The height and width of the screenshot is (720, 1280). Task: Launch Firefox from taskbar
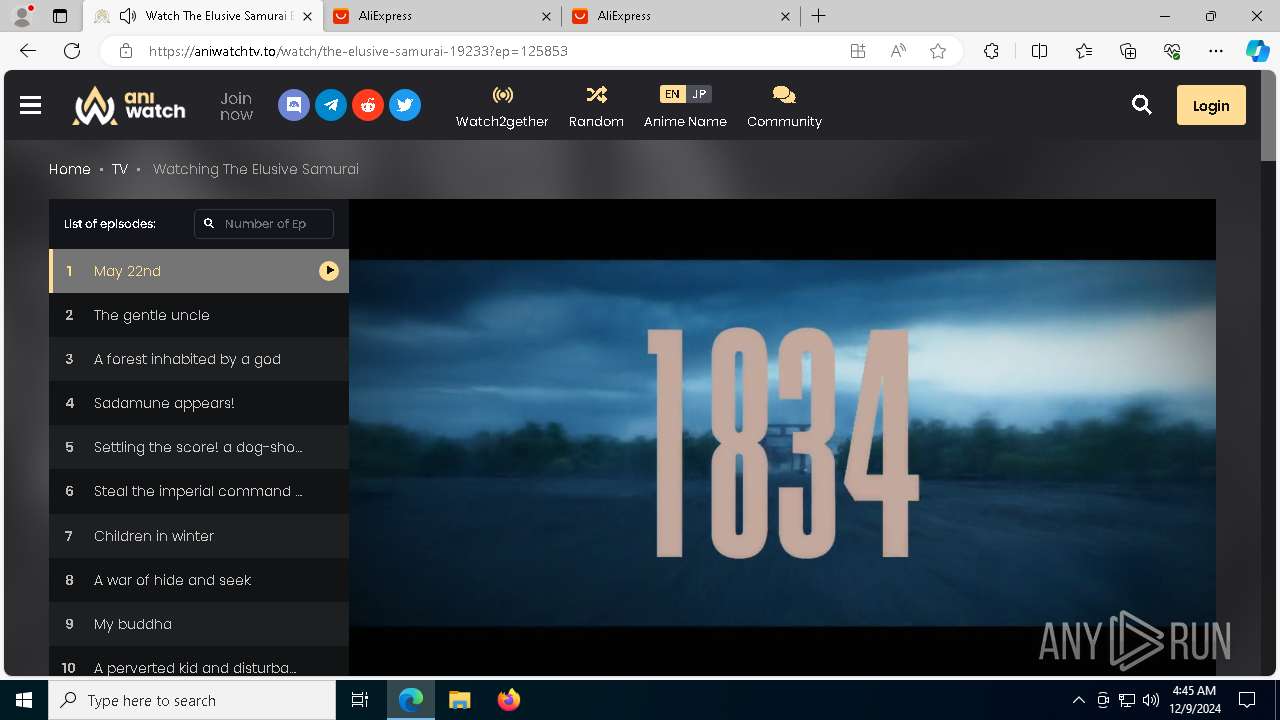coord(508,700)
